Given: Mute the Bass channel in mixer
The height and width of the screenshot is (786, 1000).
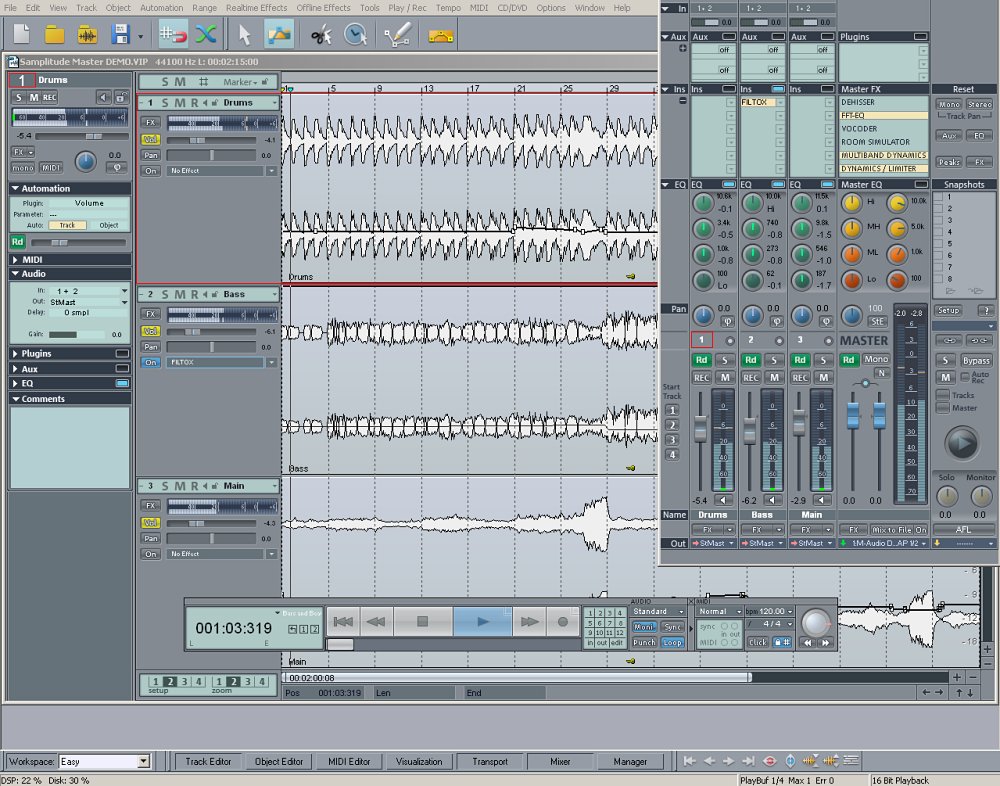Looking at the screenshot, I should pyautogui.click(x=774, y=377).
